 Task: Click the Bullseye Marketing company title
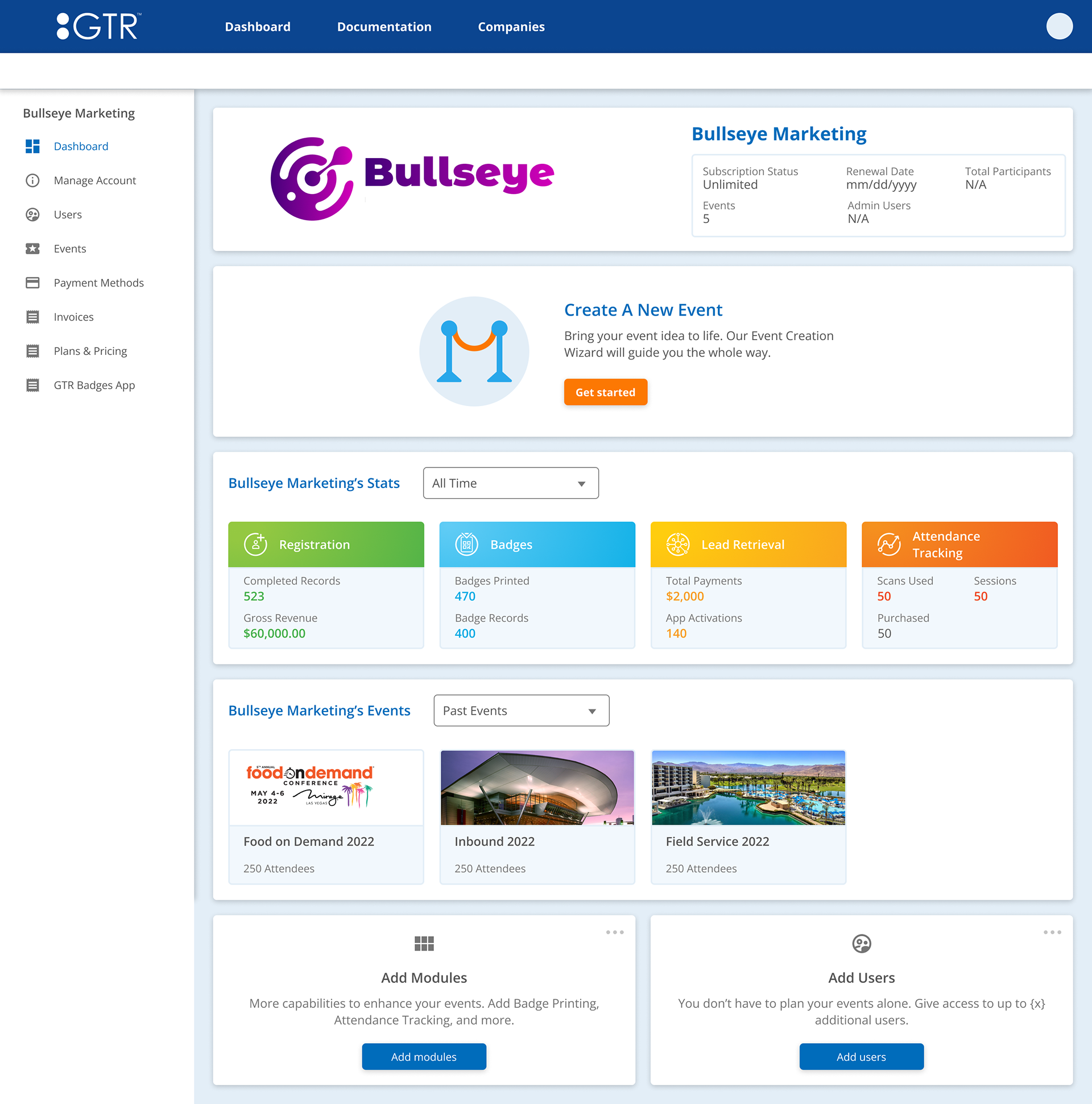[x=778, y=134]
